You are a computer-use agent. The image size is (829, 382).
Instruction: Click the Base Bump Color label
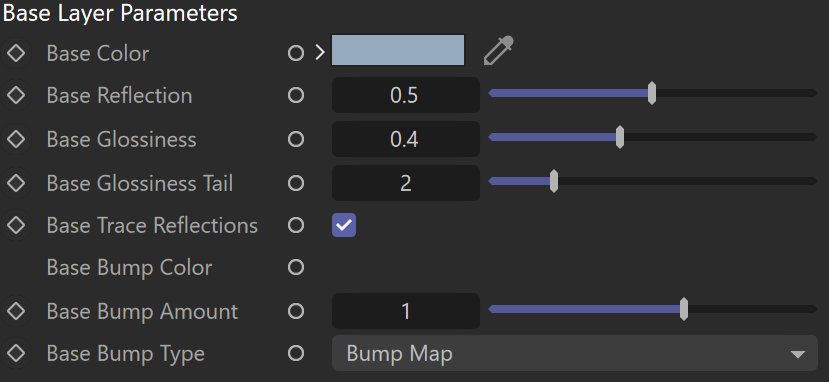129,268
